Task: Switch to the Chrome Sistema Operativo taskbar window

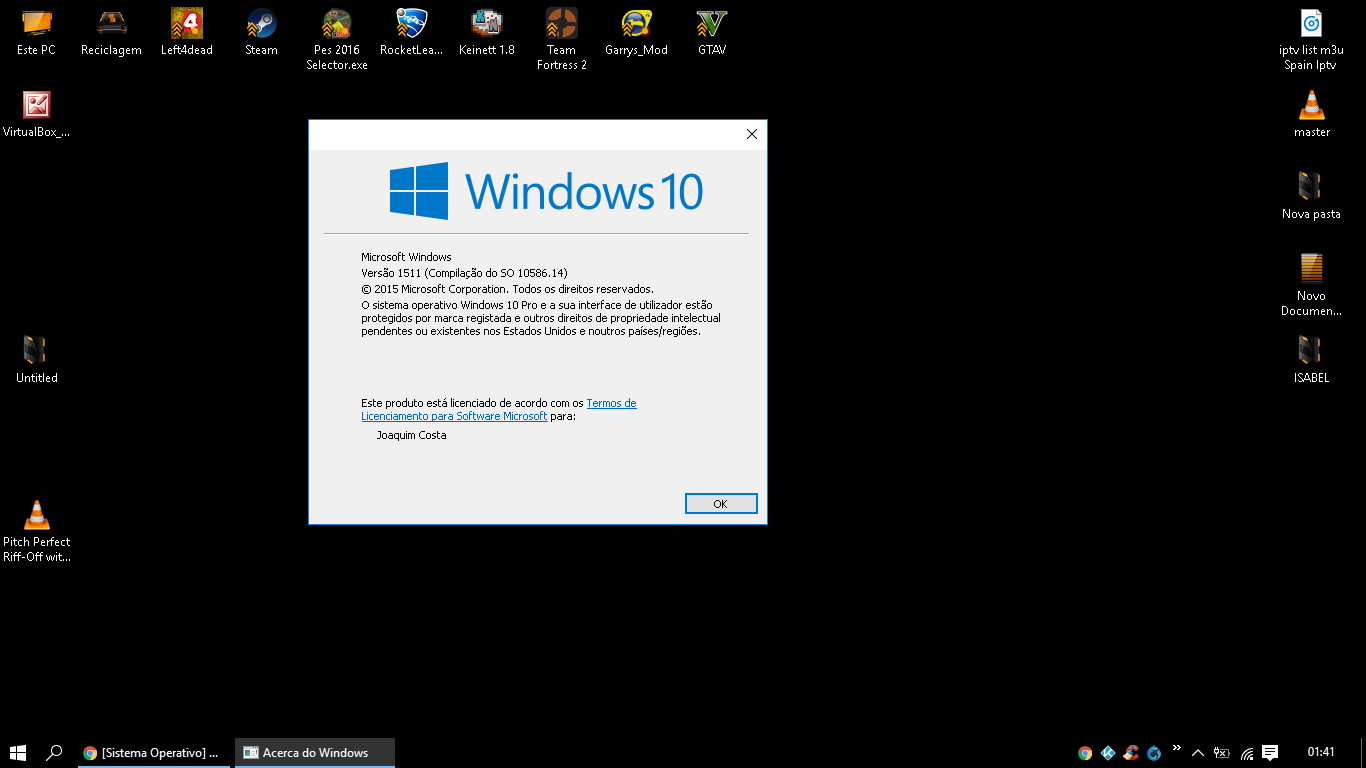Action: [x=153, y=753]
